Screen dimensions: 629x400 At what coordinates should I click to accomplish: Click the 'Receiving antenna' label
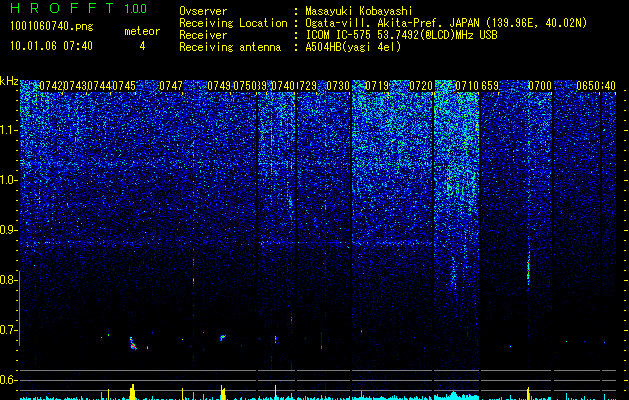coord(230,47)
